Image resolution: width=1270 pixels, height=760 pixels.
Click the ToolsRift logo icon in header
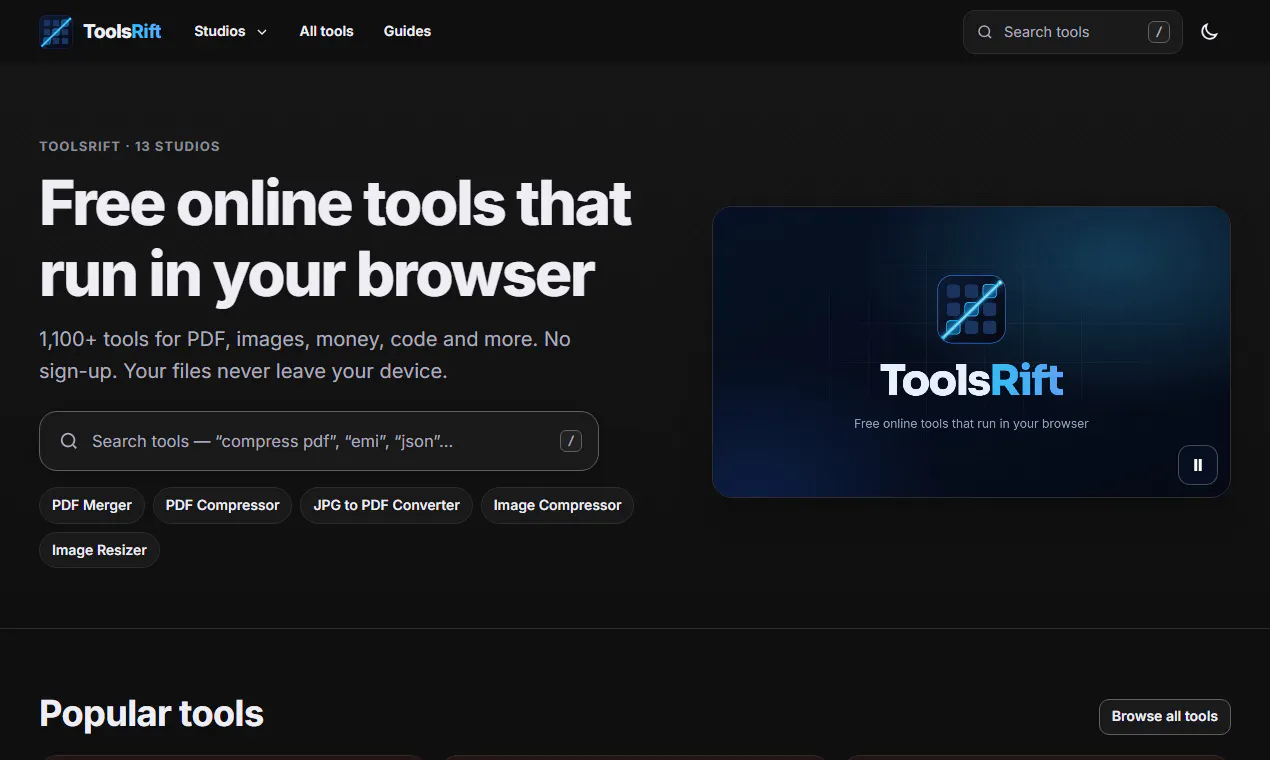[55, 31]
